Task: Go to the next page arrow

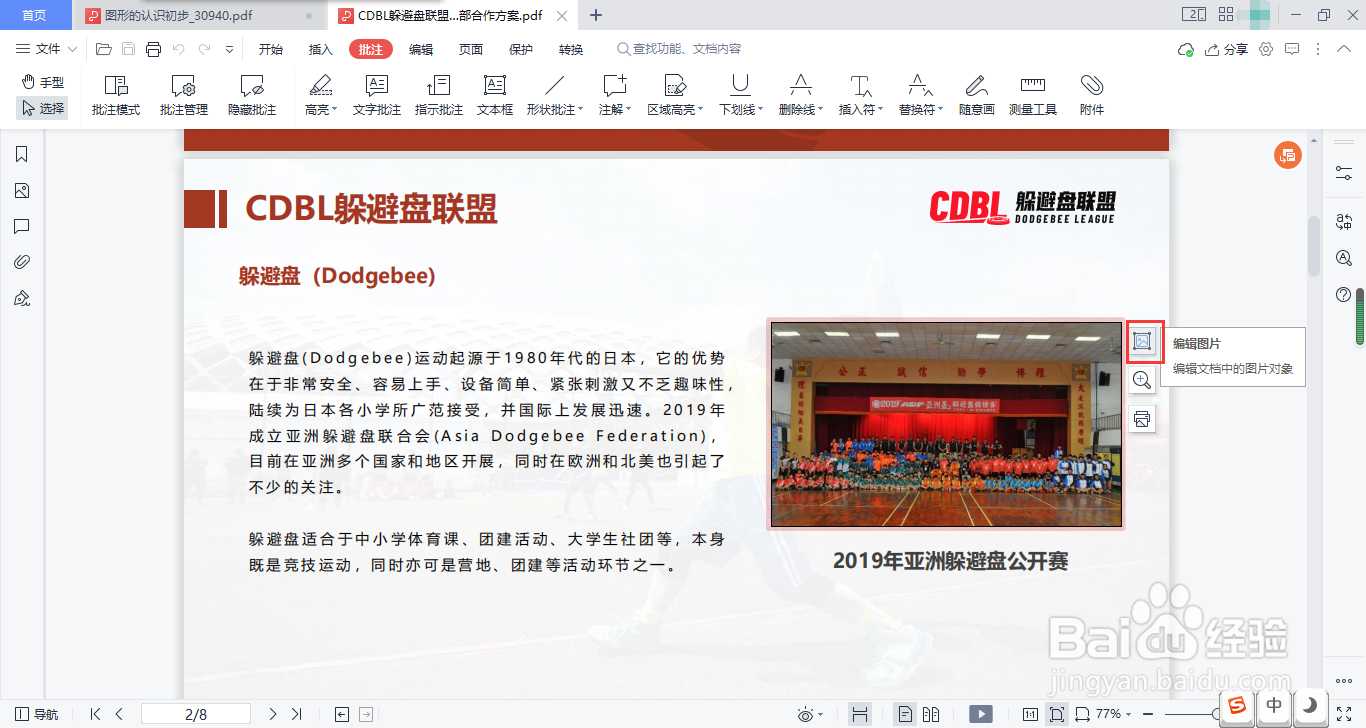Action: [x=273, y=714]
